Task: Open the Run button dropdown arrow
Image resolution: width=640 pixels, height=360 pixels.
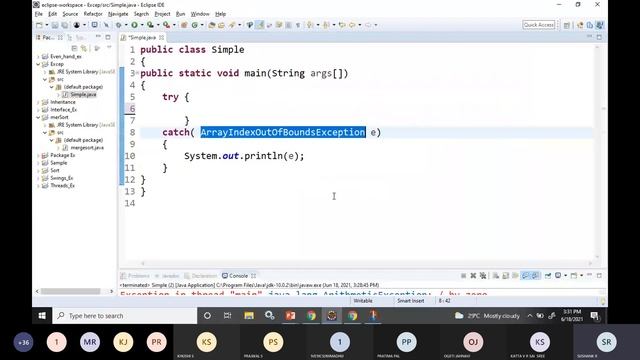Action: pos(142,25)
